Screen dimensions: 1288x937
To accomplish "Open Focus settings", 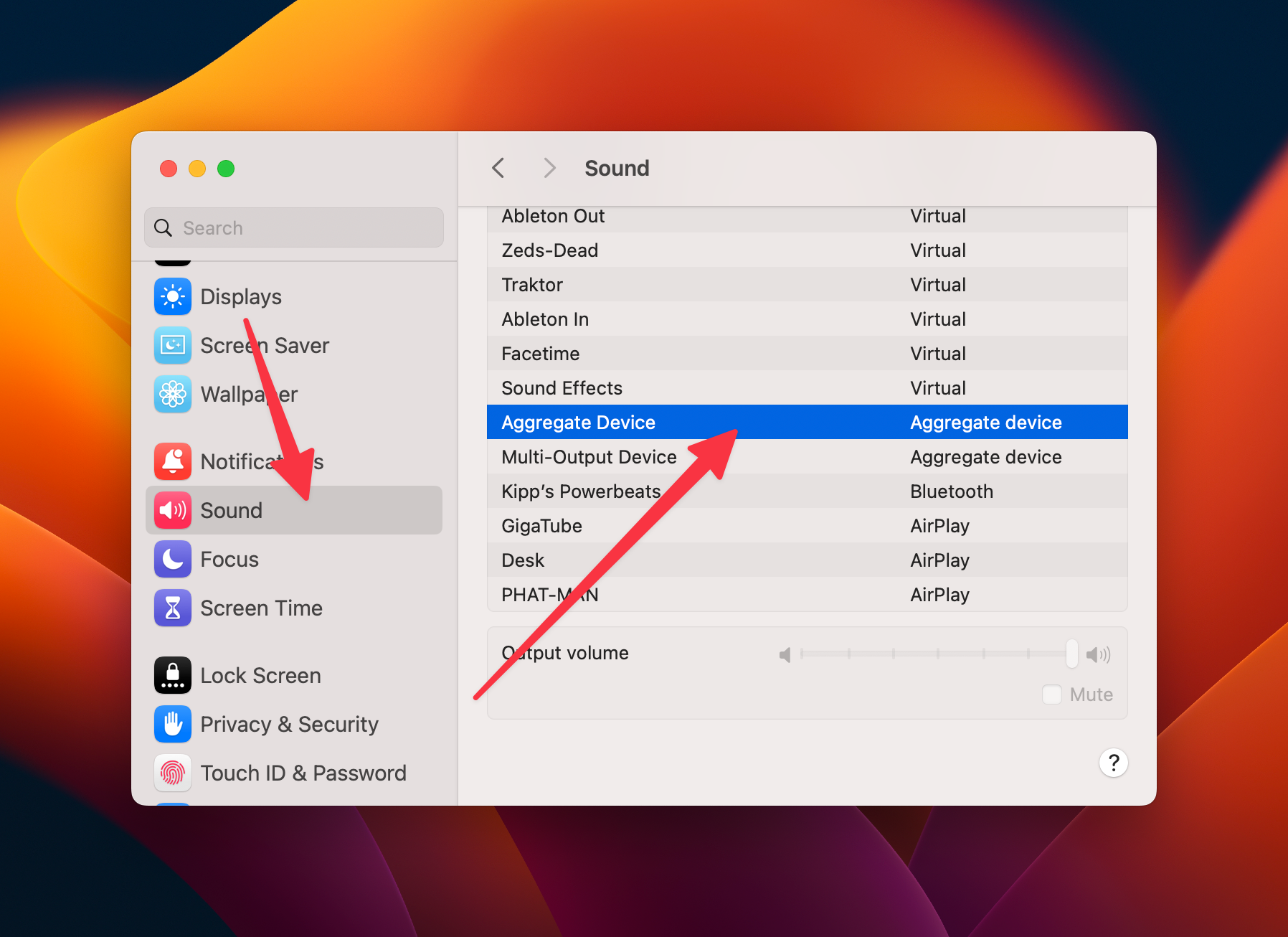I will tap(172, 559).
